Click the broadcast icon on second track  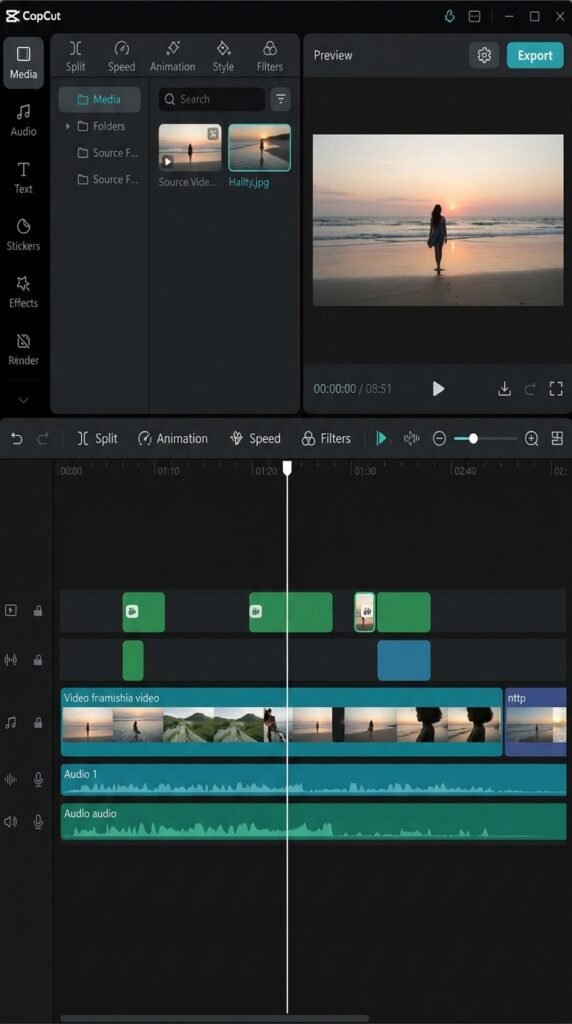click(x=11, y=660)
